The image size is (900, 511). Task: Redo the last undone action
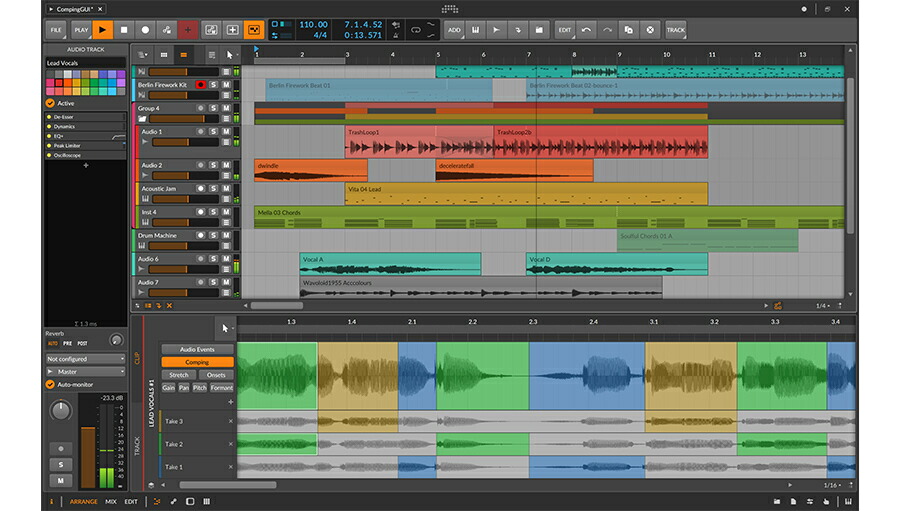(x=607, y=30)
